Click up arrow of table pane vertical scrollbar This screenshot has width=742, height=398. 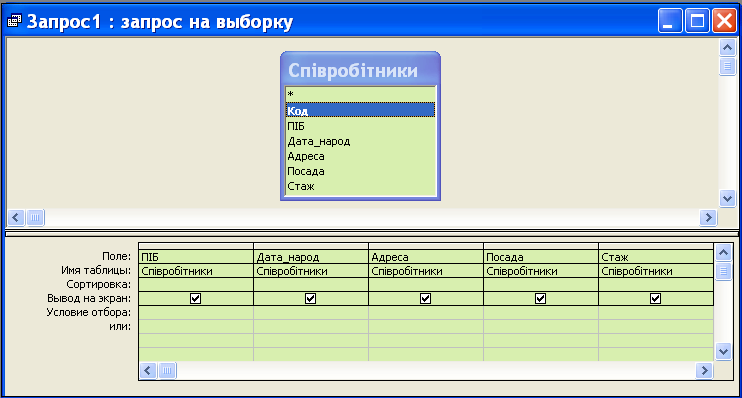pyautogui.click(x=727, y=47)
